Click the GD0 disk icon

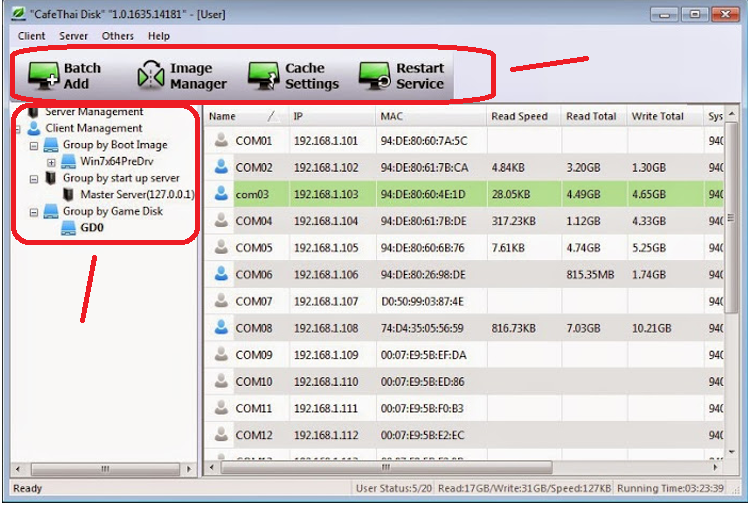click(x=68, y=228)
